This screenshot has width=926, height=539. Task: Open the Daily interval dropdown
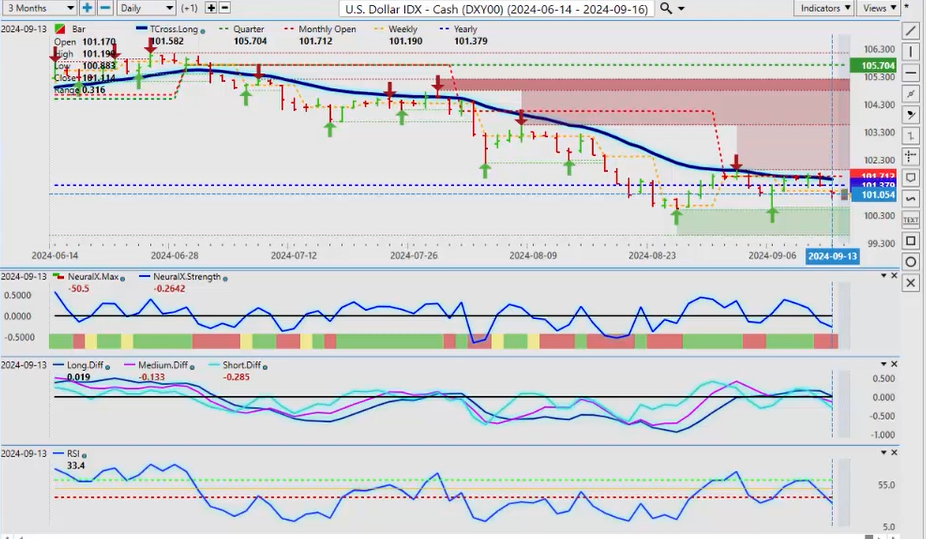tap(146, 8)
